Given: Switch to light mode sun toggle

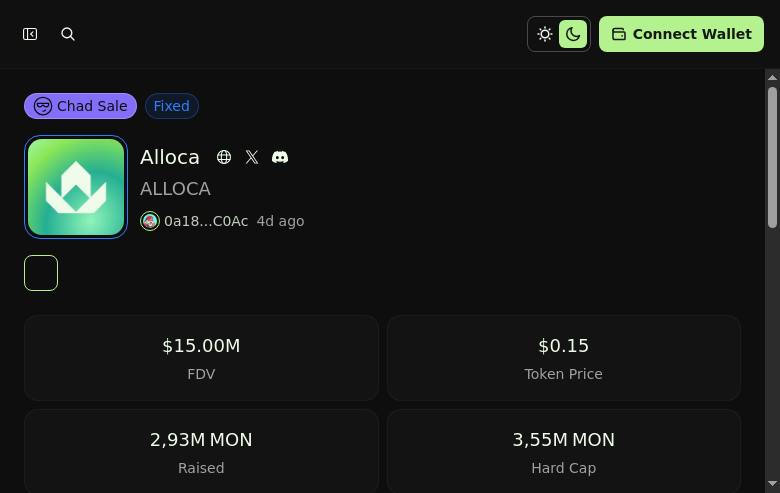Looking at the screenshot, I should click(x=545, y=34).
